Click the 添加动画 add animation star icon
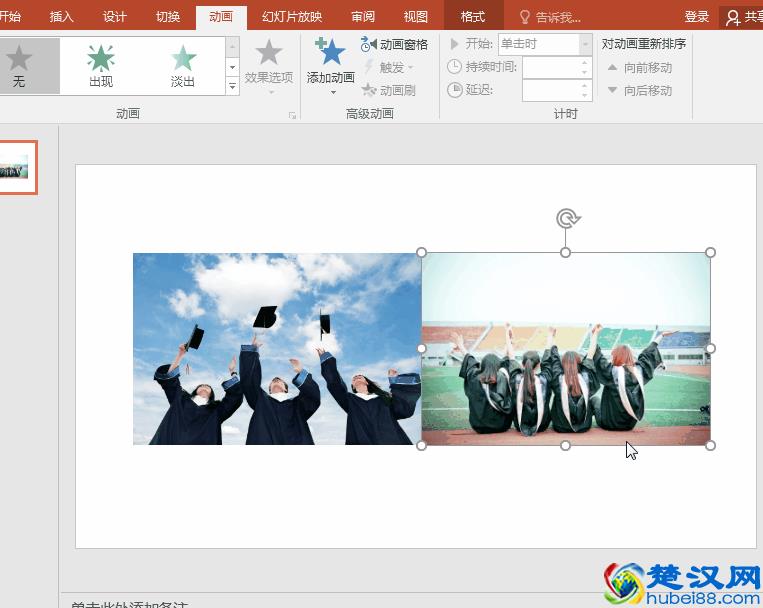 coord(330,51)
